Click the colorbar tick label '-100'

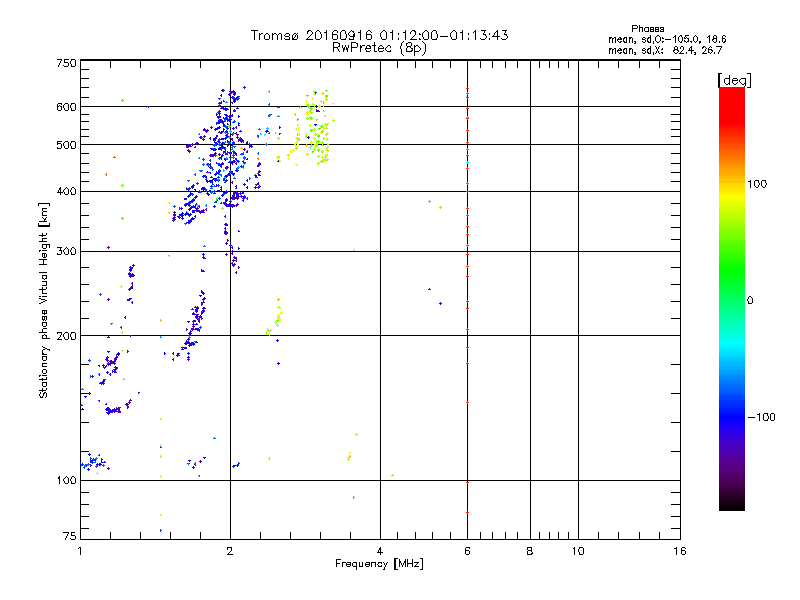[x=761, y=417]
